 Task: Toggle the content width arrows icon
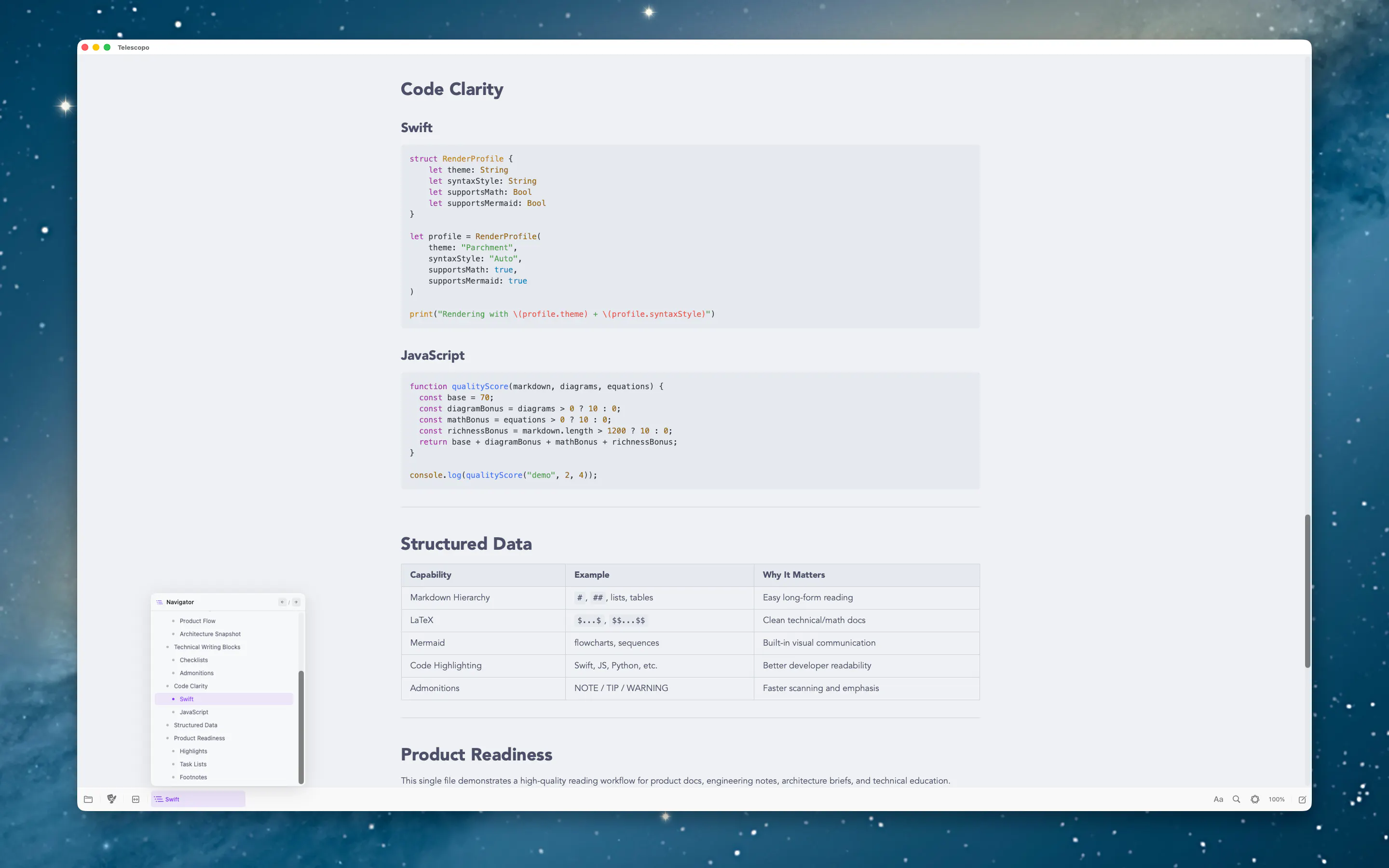pyautogui.click(x=136, y=799)
